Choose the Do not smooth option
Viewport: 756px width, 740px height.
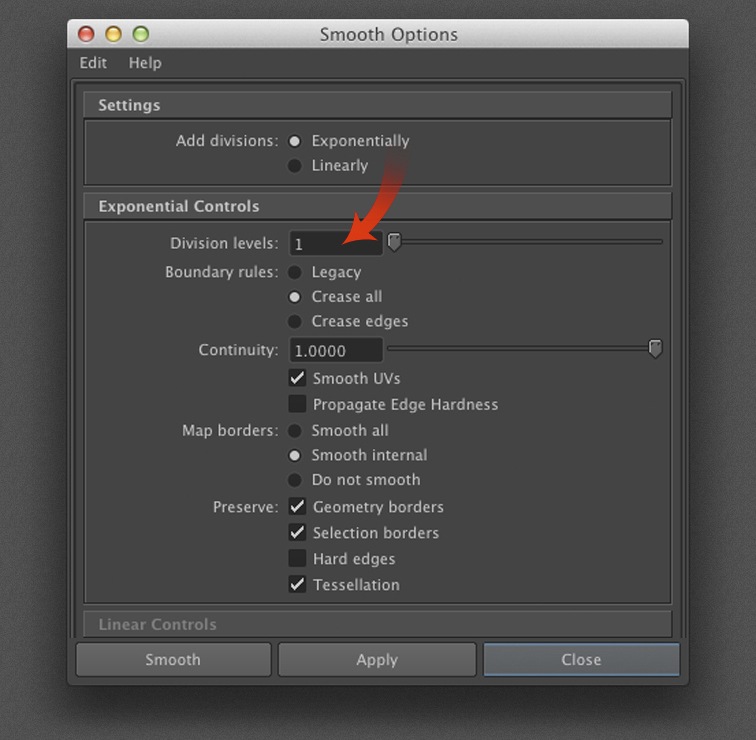tap(295, 480)
